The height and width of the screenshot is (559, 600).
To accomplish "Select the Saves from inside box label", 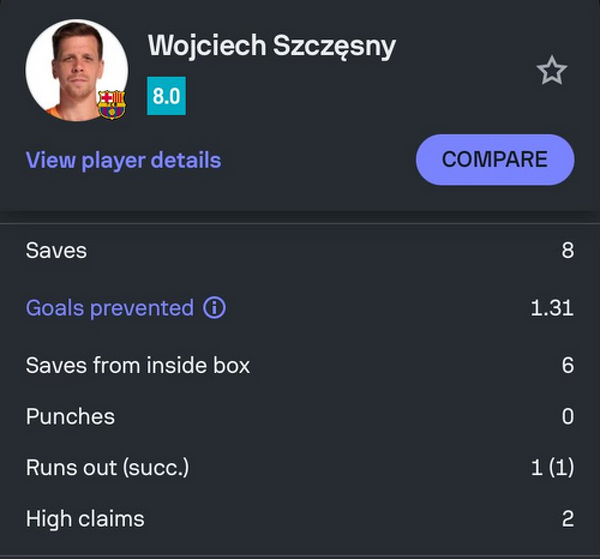I will click(138, 366).
